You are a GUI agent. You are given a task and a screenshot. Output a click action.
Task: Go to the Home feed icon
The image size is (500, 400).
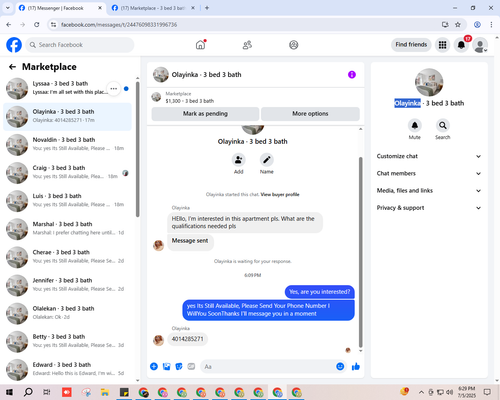coord(200,45)
